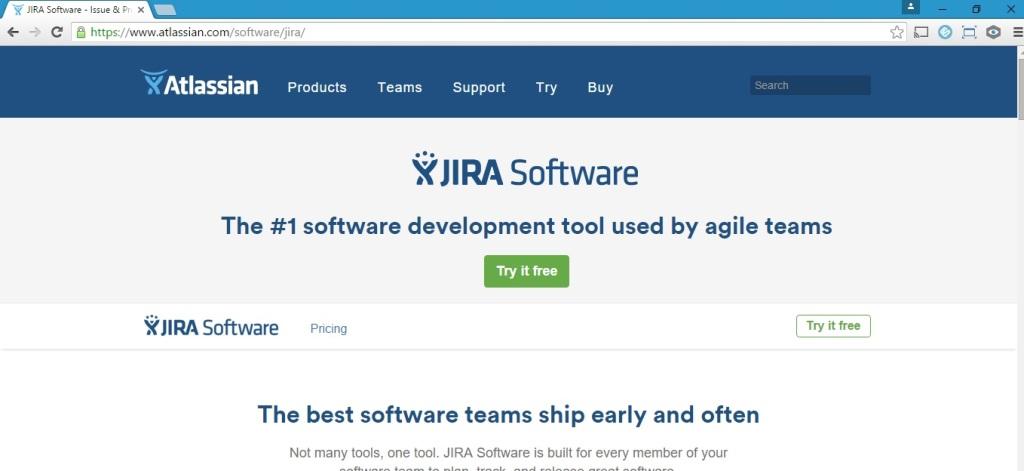Click the JIRA Software logo in sub-navigation
Screen dimensions: 1024x471
pyautogui.click(x=211, y=326)
